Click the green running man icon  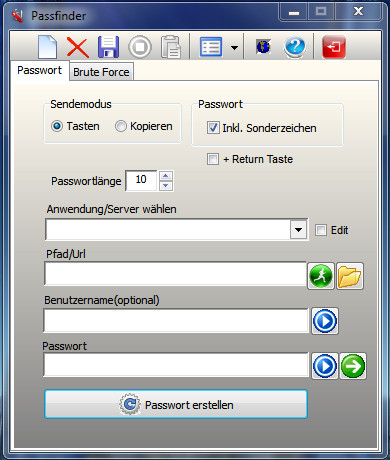coord(321,276)
